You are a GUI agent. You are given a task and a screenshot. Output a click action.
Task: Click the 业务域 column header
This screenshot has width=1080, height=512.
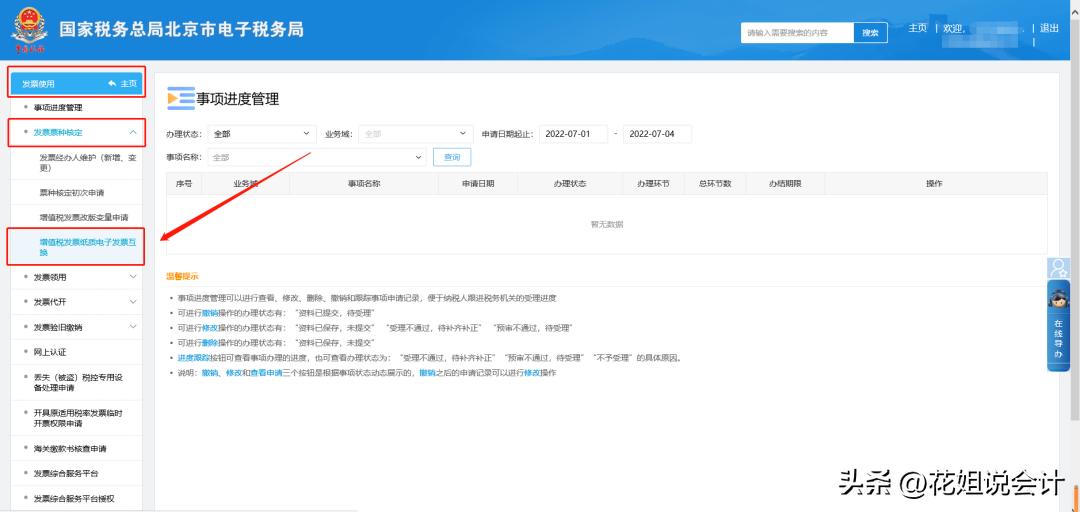[x=246, y=183]
